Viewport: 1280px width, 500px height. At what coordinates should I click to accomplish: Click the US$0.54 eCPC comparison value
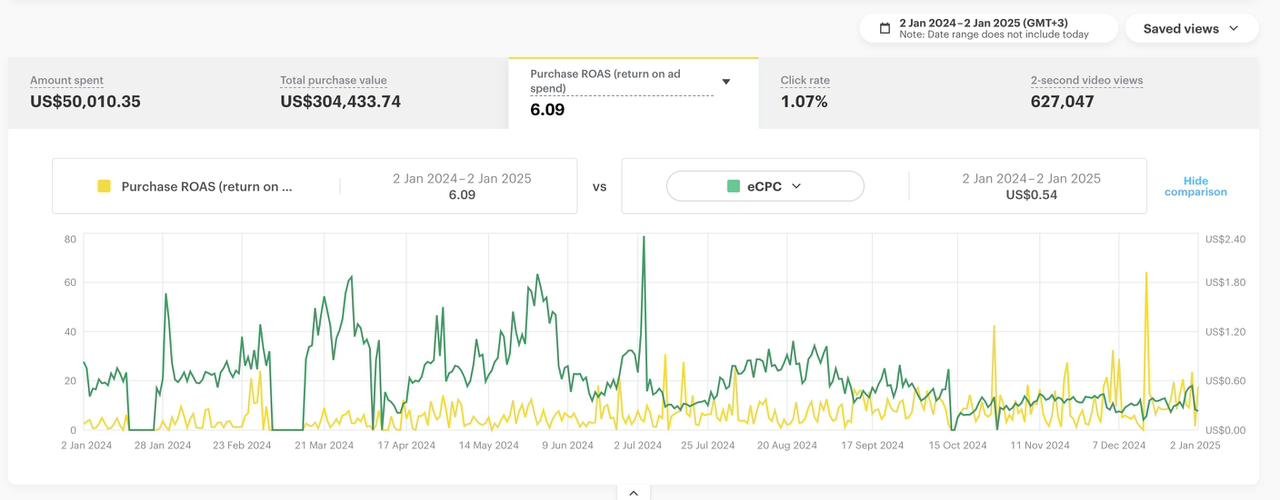click(1031, 195)
